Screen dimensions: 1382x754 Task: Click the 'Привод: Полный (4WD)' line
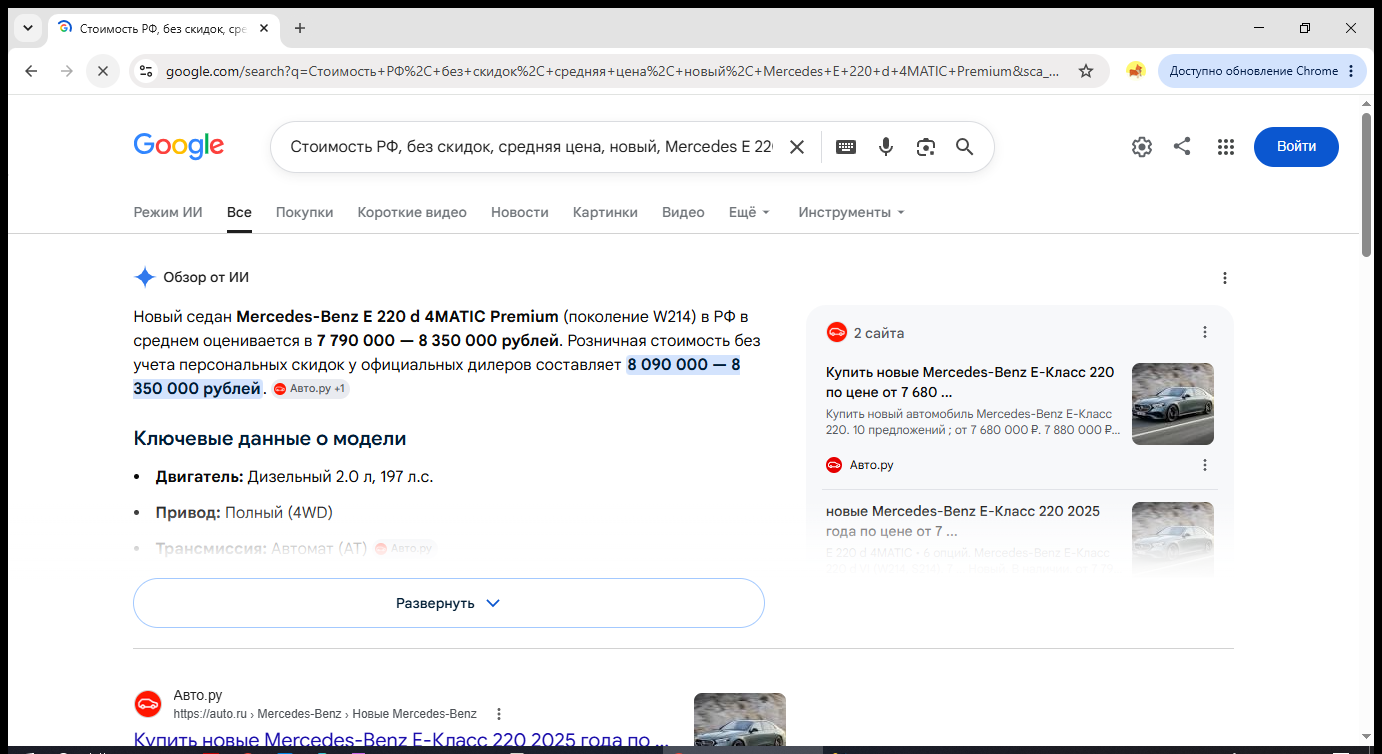(244, 513)
